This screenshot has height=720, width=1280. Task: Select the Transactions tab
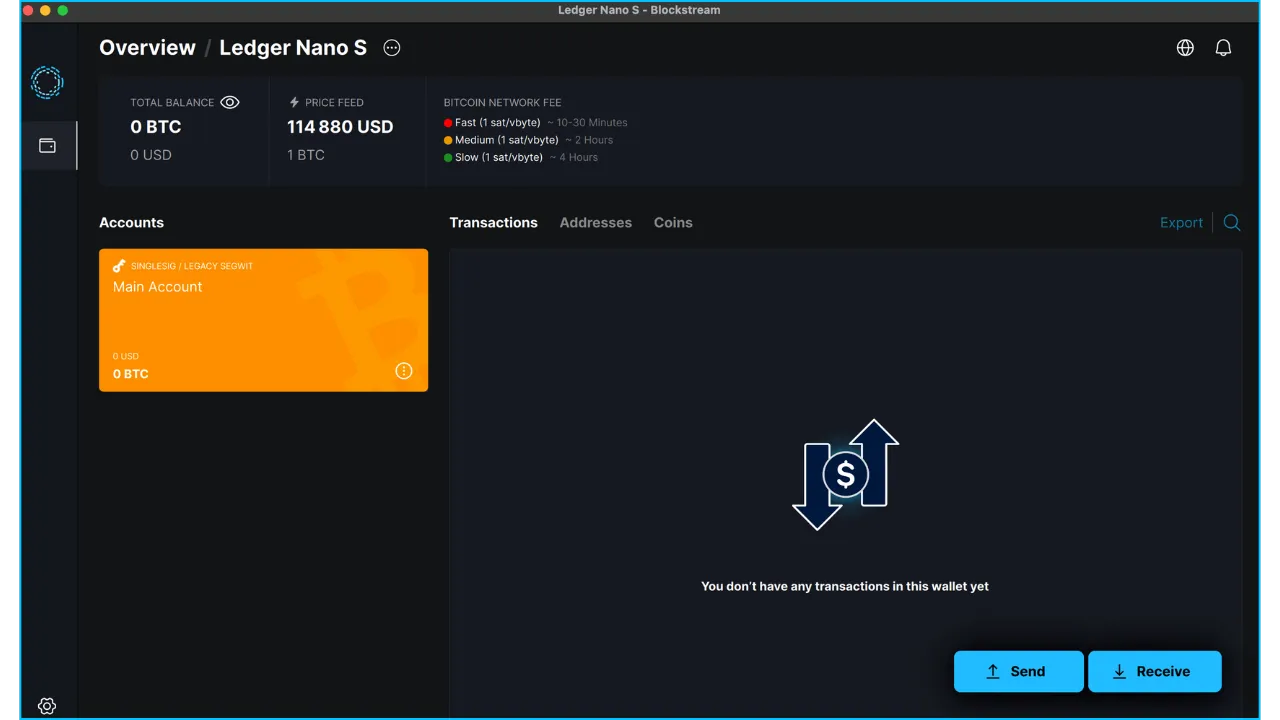[x=493, y=223]
